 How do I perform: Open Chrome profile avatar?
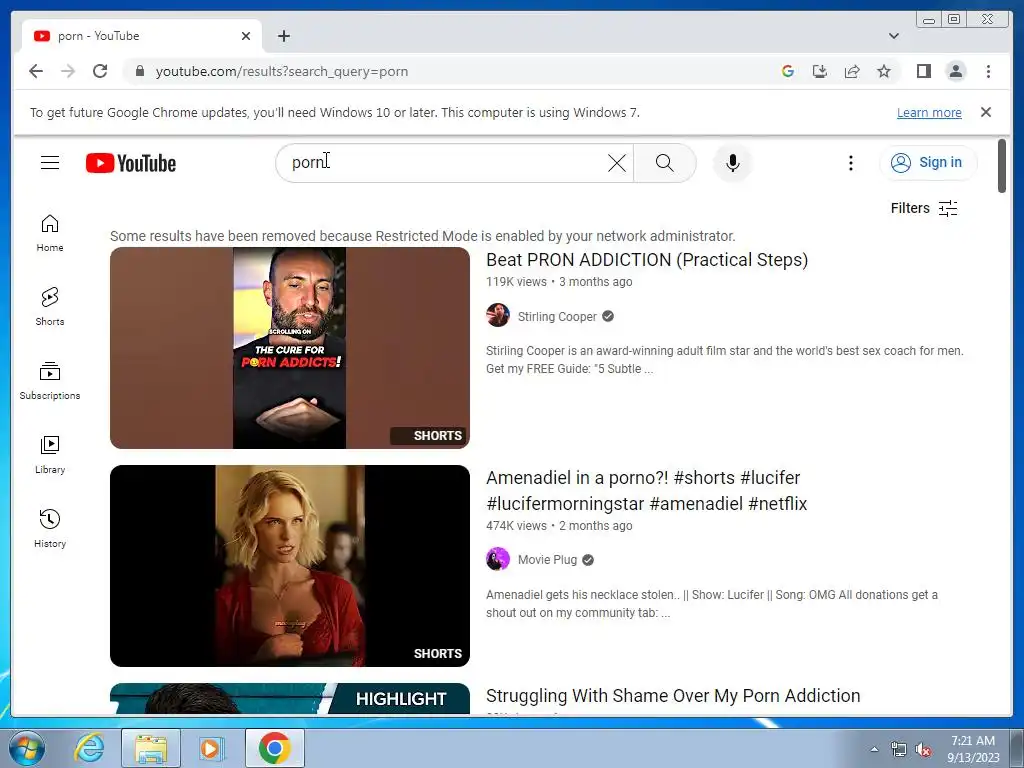tap(955, 71)
